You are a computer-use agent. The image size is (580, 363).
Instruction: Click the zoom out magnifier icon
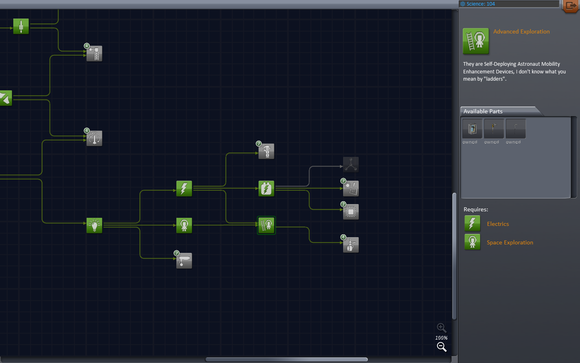[x=441, y=347]
